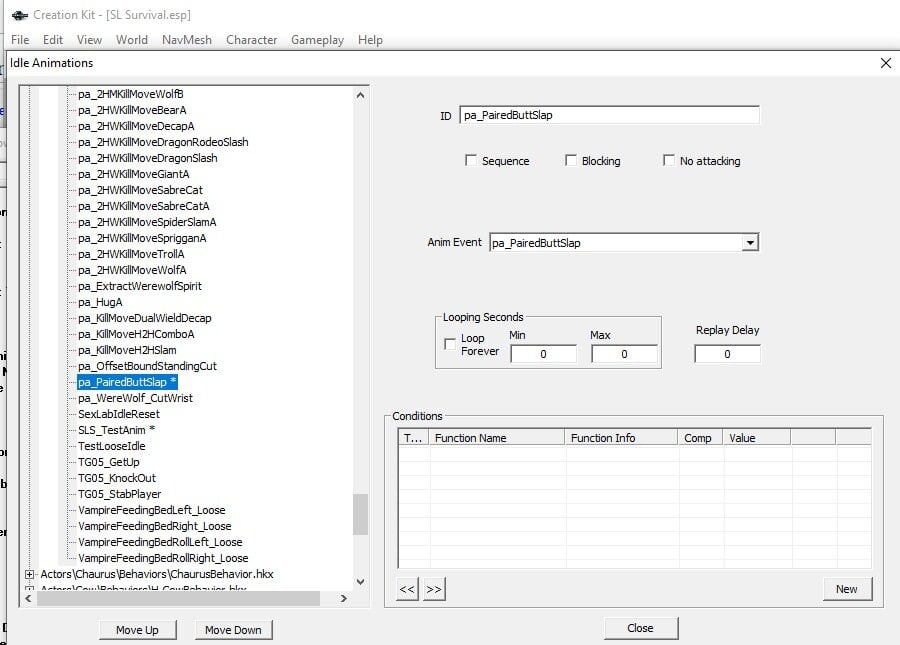This screenshot has height=645, width=900.
Task: Select pa_2HMKillMoveWolfB in the tree
Action: tap(131, 94)
